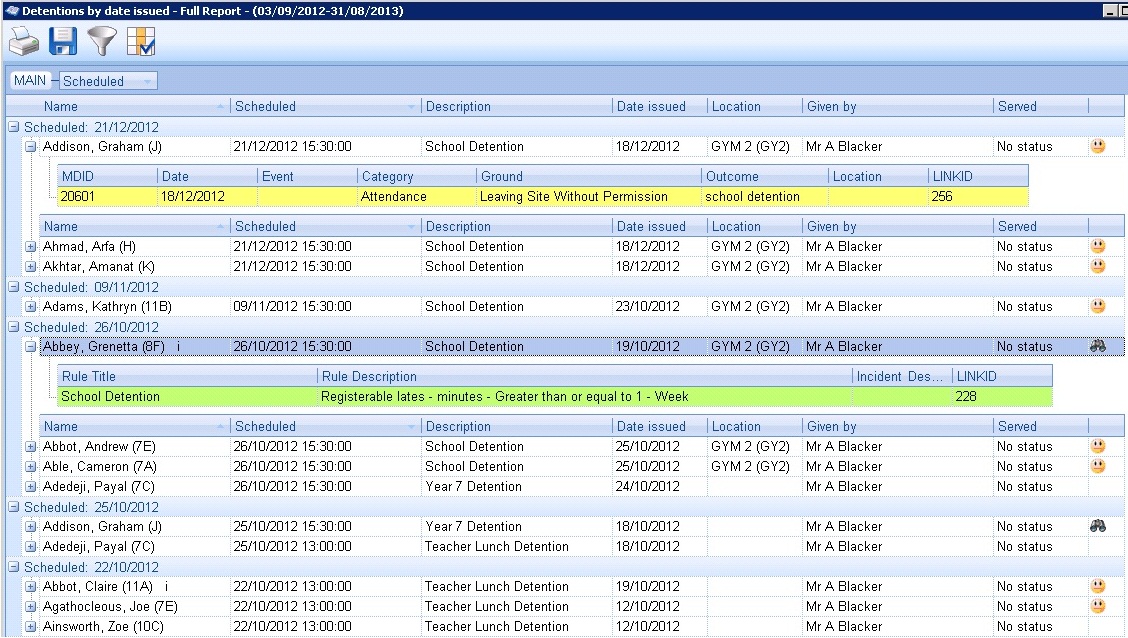1128x638 pixels.
Task: Select Ainsworth, Zoe 'Teacher Lunch Detention' cell
Action: tap(517, 626)
